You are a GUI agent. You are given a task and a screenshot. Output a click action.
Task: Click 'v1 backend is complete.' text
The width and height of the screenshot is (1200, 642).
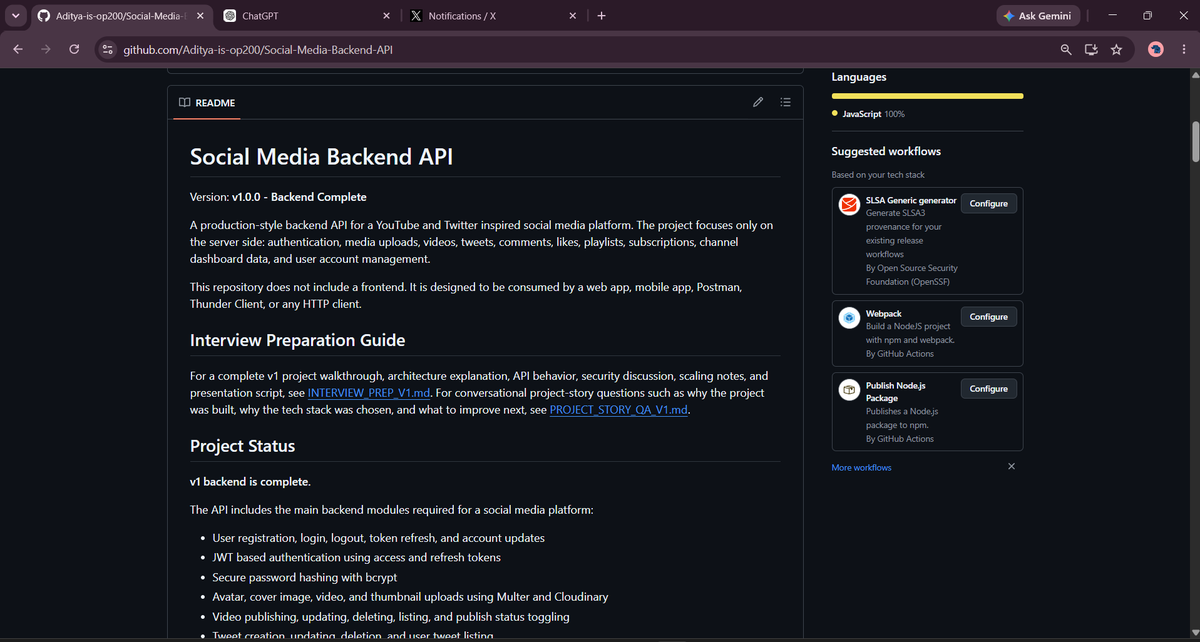point(250,482)
